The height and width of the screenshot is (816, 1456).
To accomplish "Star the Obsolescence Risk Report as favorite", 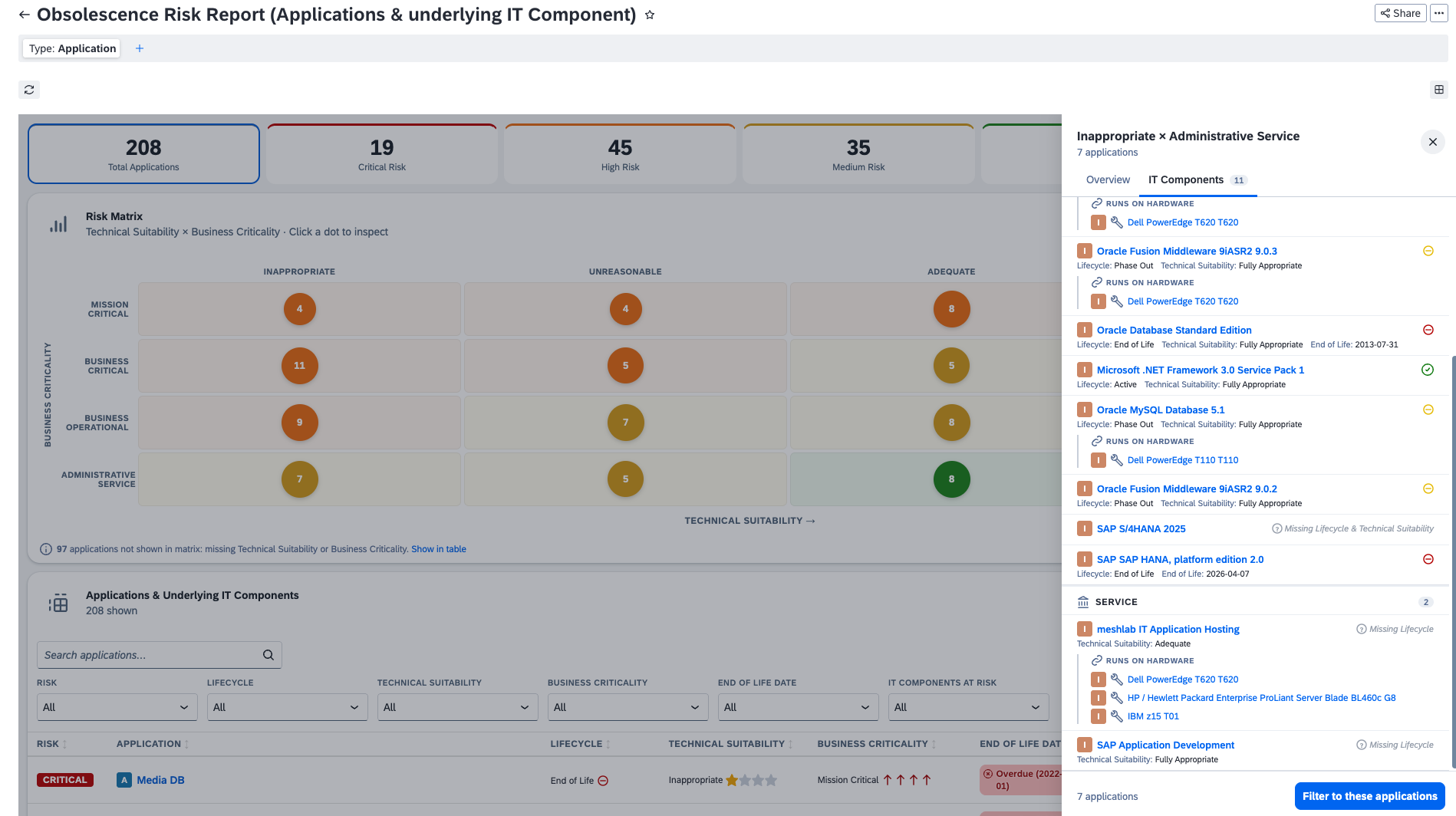I will (x=650, y=15).
